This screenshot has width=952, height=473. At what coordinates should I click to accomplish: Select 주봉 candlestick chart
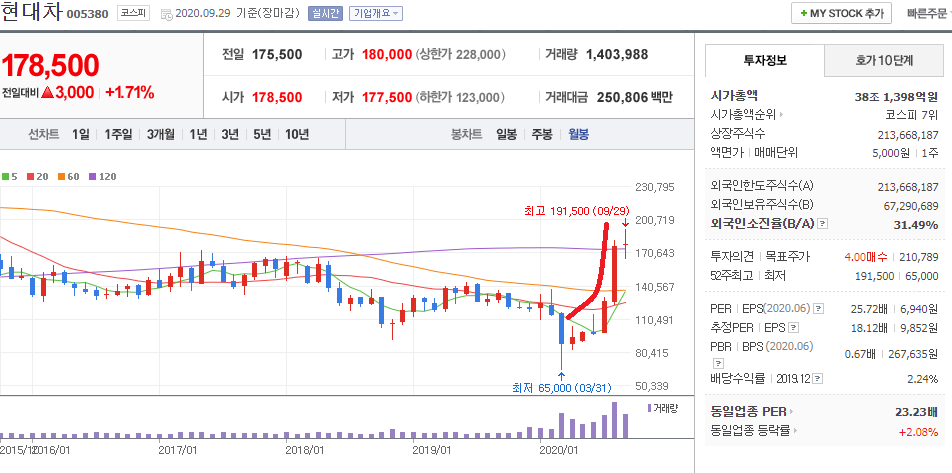click(x=542, y=134)
